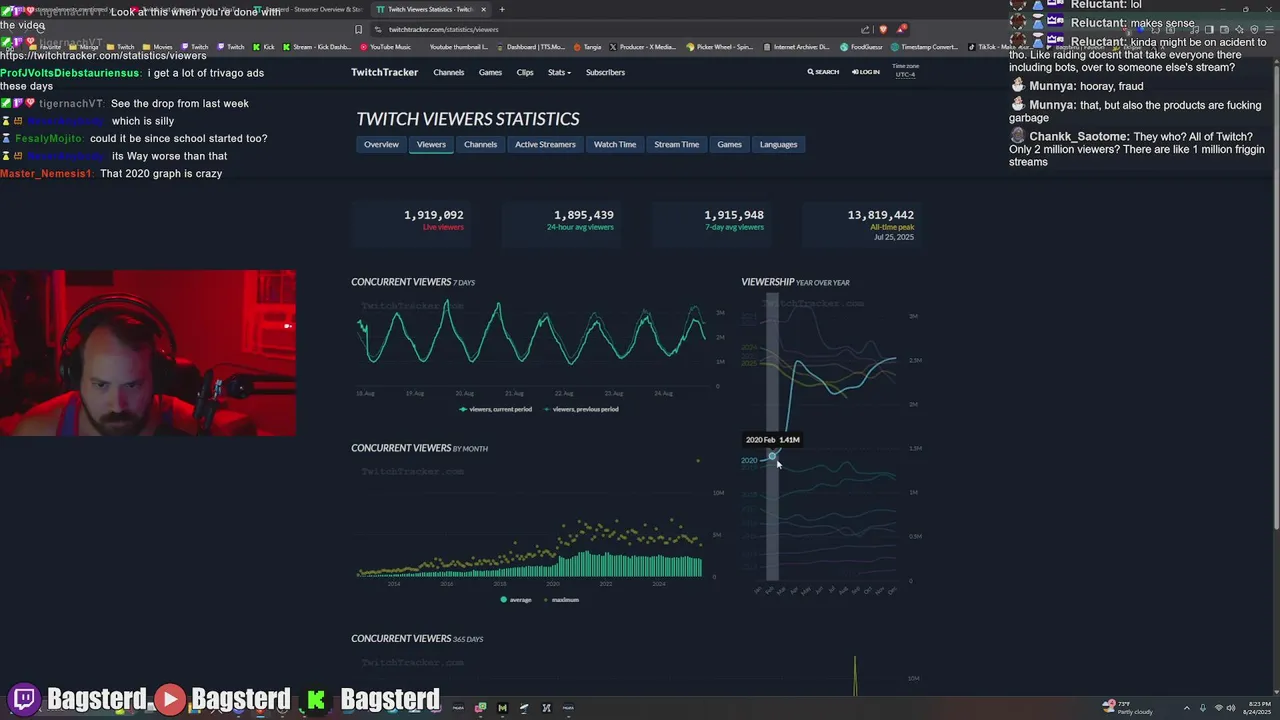Go to Channels in the top navigation
1280x720 pixels.
pos(448,72)
